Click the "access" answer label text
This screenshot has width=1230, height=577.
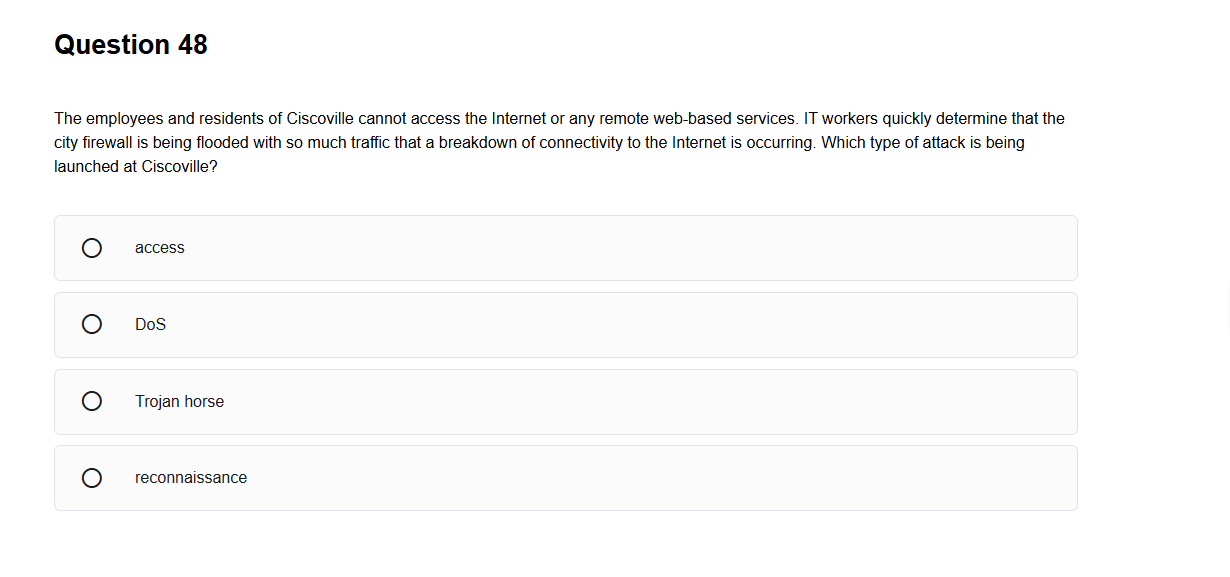click(160, 248)
